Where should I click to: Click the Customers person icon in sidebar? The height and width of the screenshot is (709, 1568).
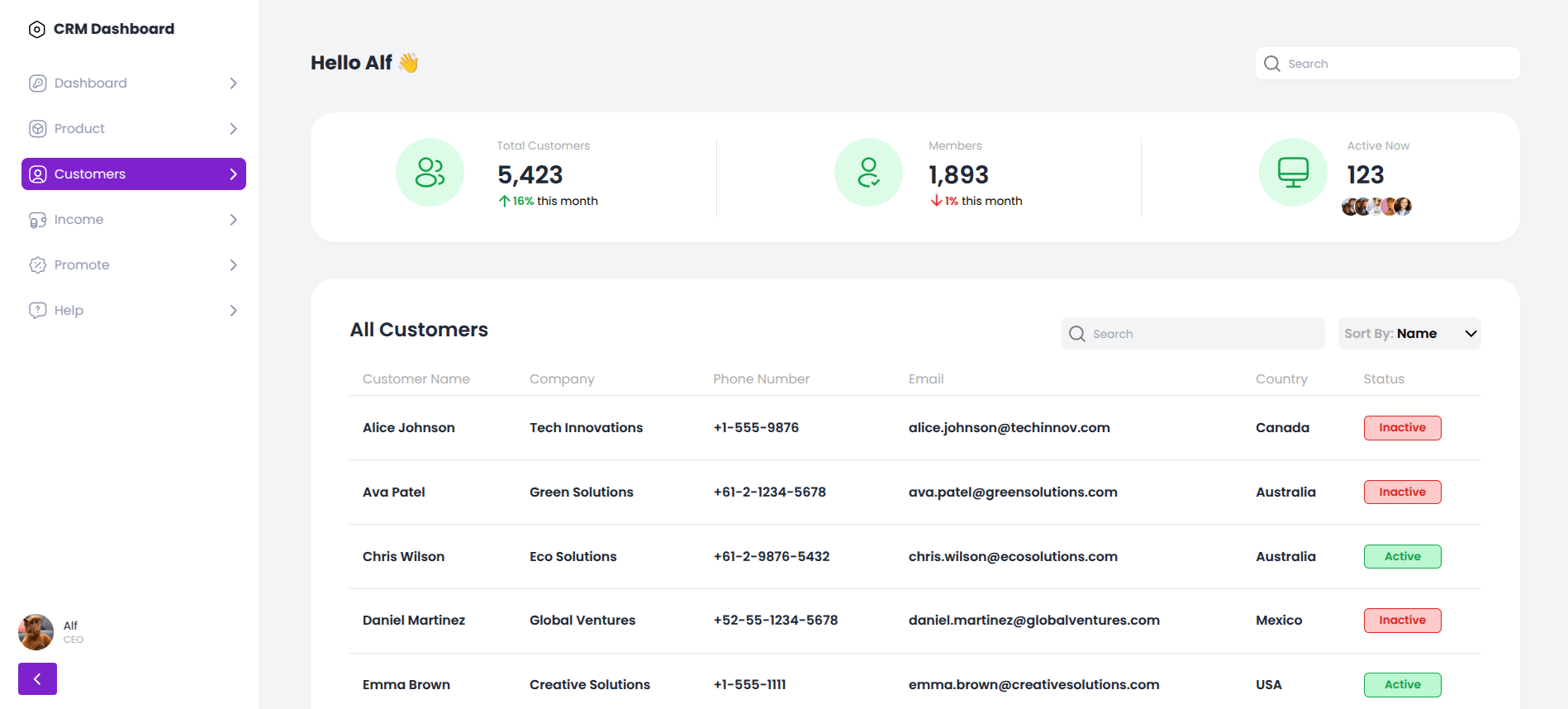pos(38,174)
